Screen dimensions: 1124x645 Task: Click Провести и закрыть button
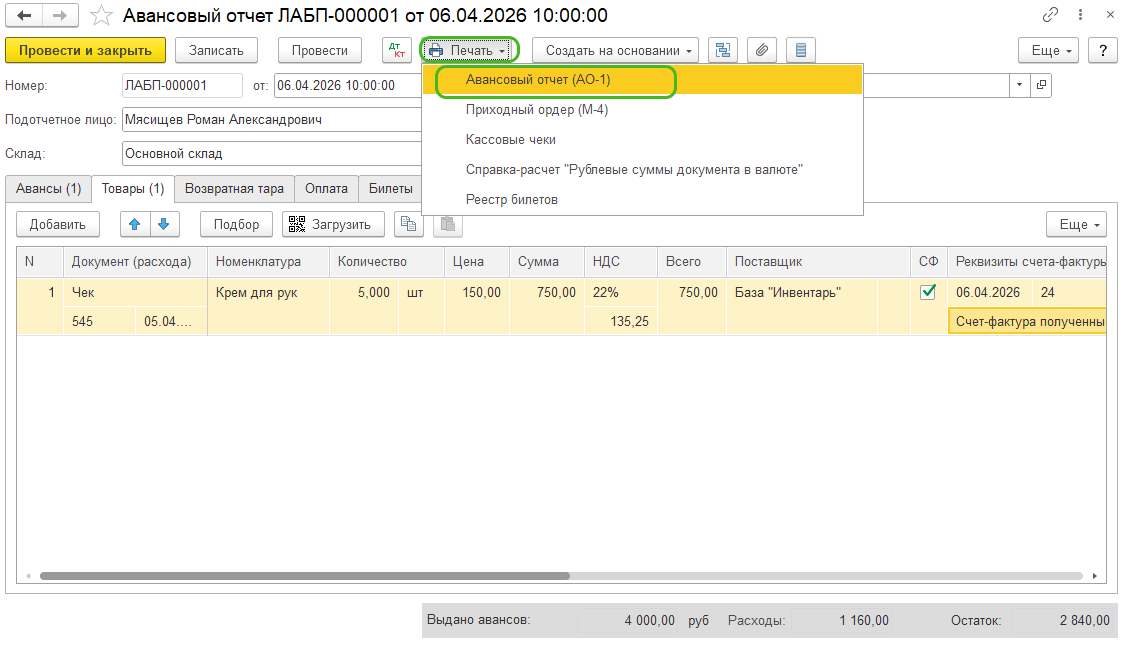click(85, 50)
